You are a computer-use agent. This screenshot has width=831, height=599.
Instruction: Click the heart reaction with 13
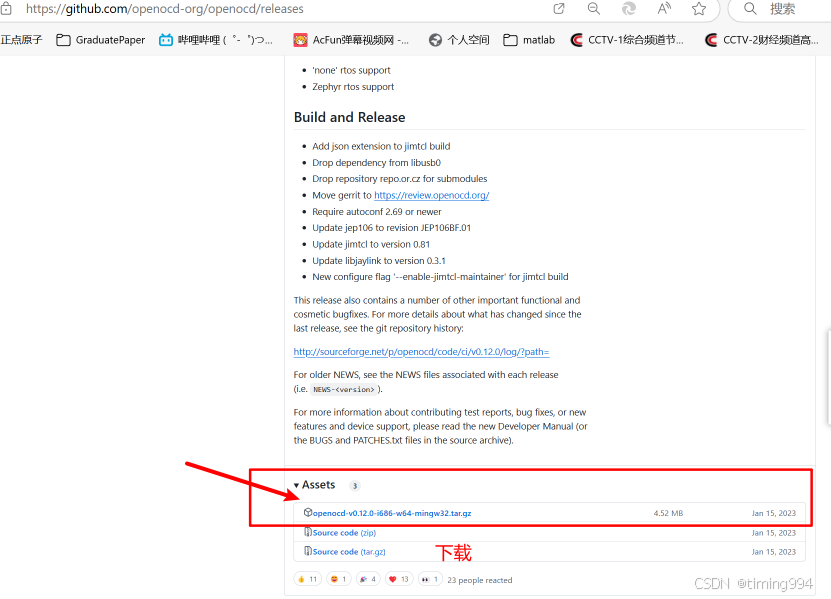click(x=399, y=579)
